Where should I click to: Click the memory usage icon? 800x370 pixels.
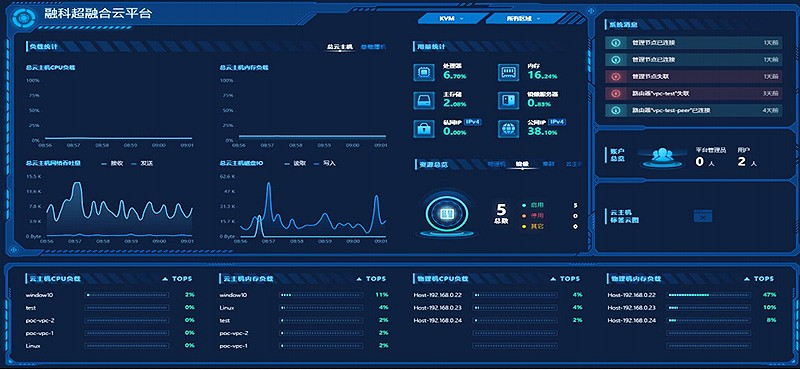508,72
